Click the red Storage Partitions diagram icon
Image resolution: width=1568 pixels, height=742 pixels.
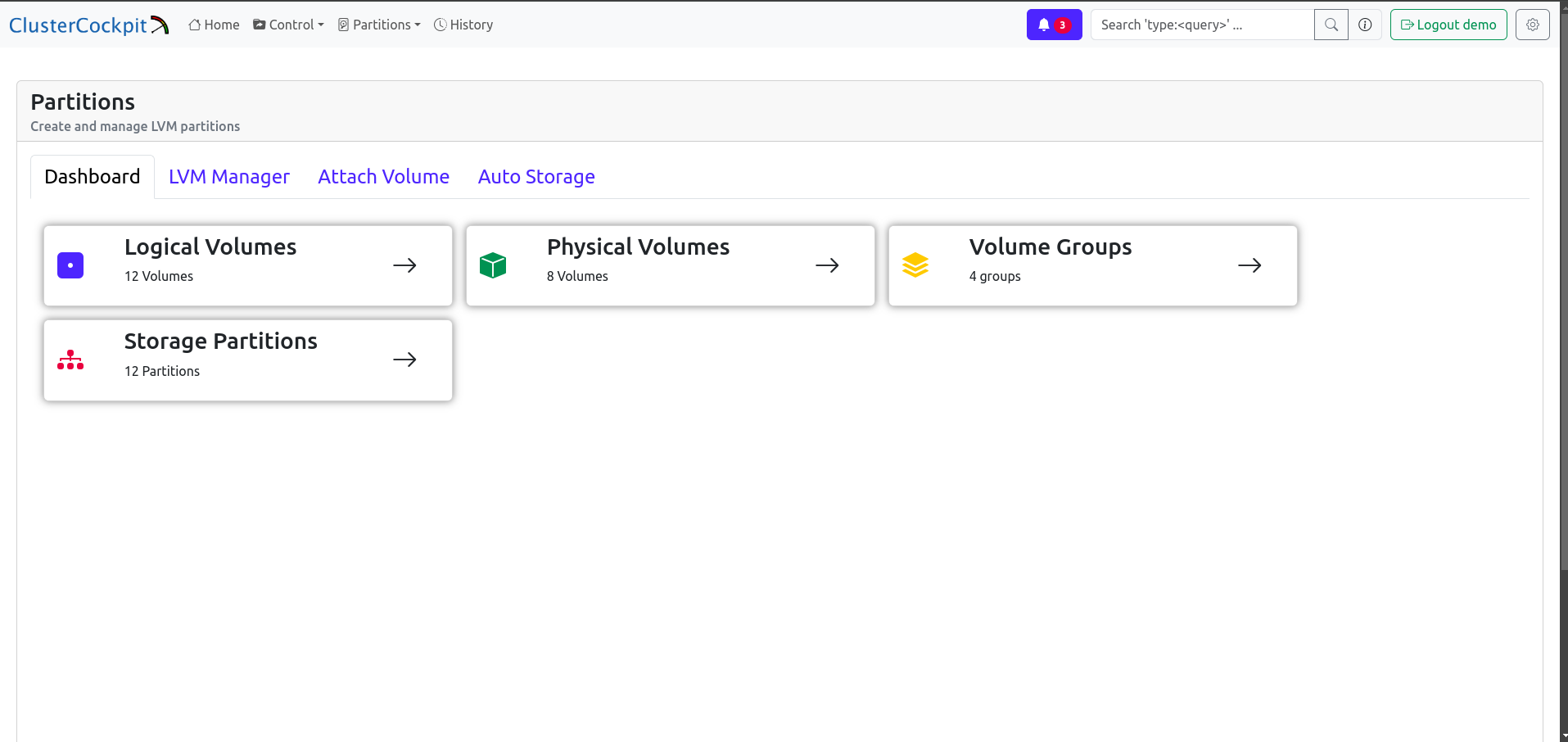(70, 360)
